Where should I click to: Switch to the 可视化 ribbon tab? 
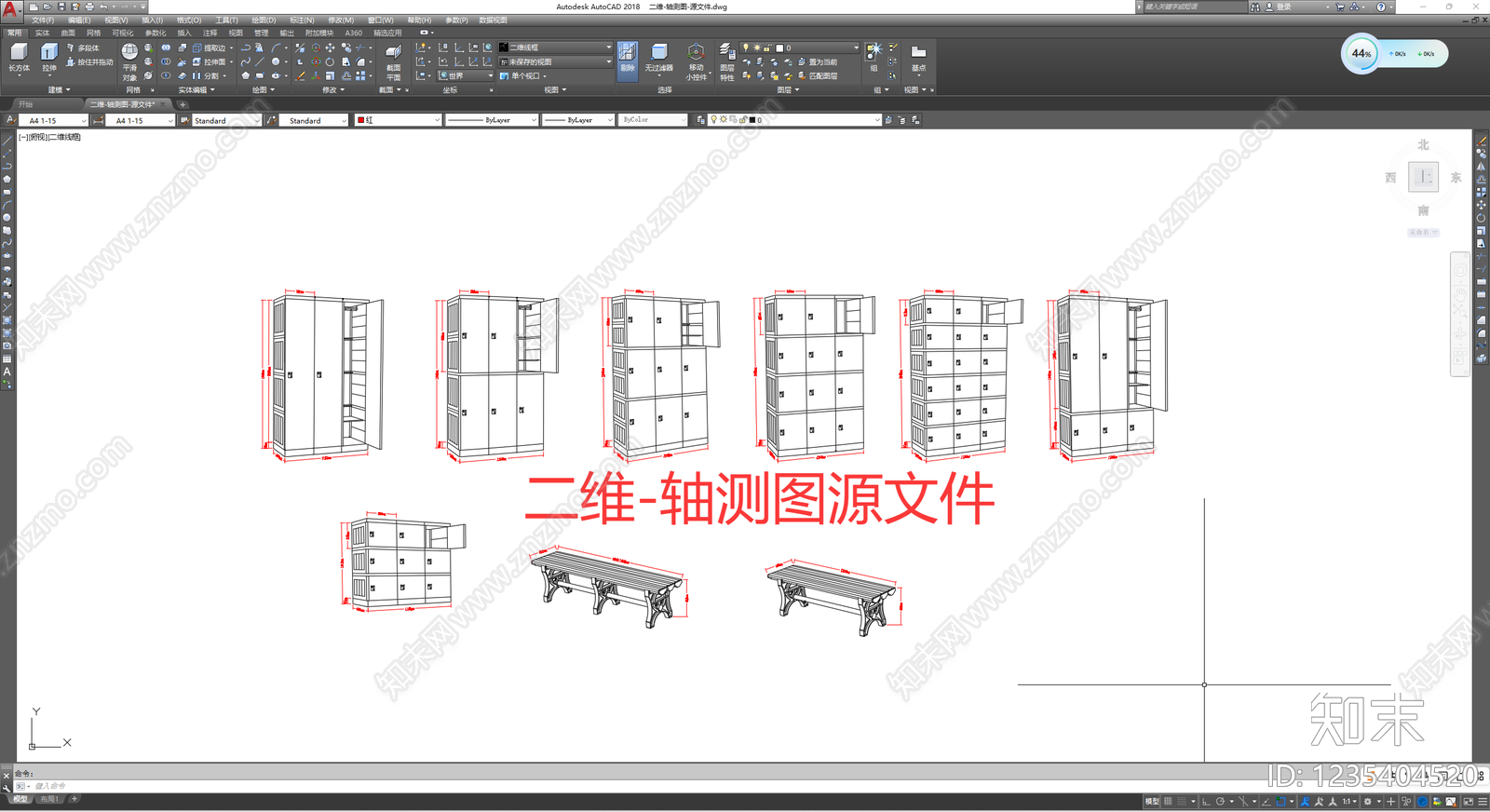123,33
